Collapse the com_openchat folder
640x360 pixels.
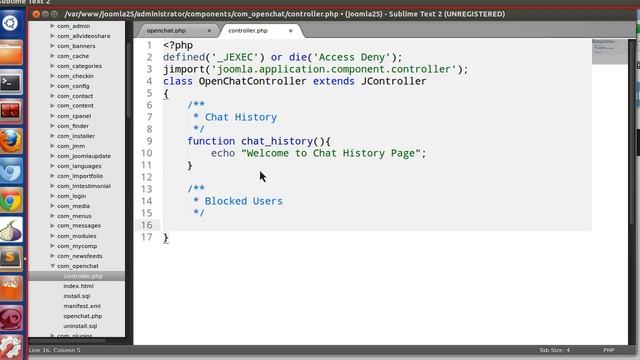52,266
